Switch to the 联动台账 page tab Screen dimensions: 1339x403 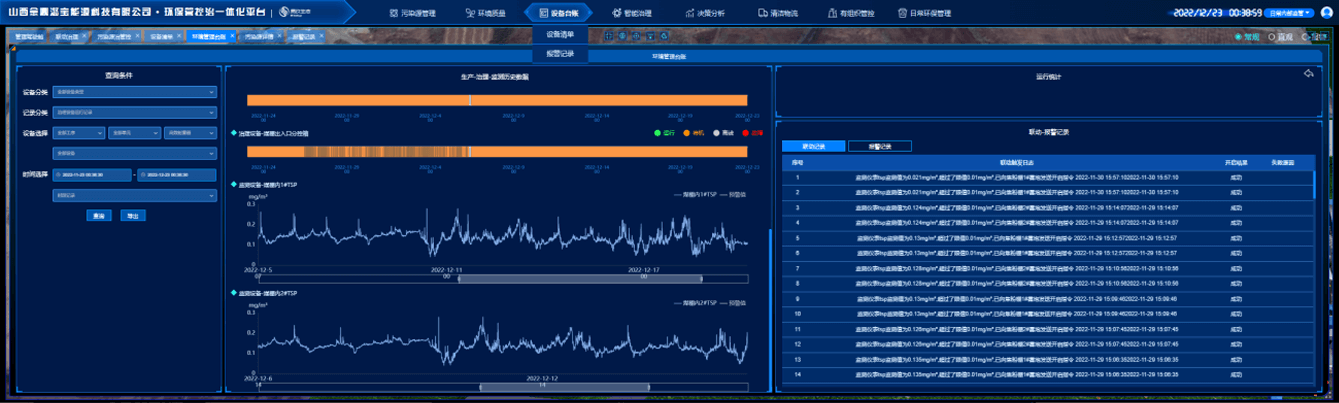[69, 36]
